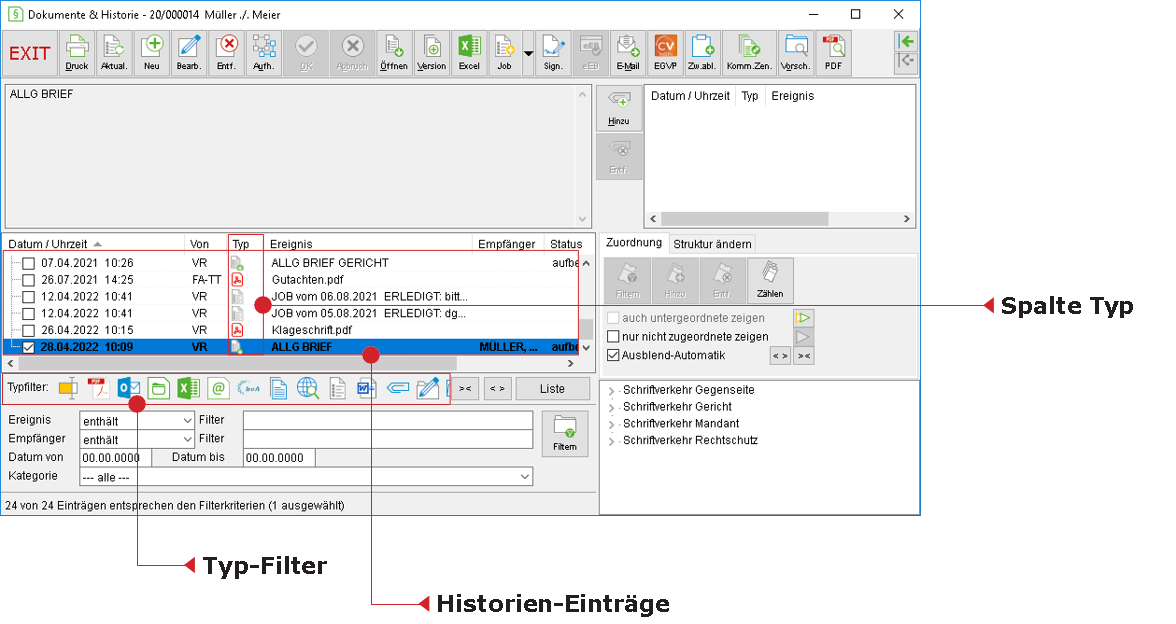Open the Bearb. edit tool
Image resolution: width=1176 pixels, height=624 pixels.
[x=189, y=53]
